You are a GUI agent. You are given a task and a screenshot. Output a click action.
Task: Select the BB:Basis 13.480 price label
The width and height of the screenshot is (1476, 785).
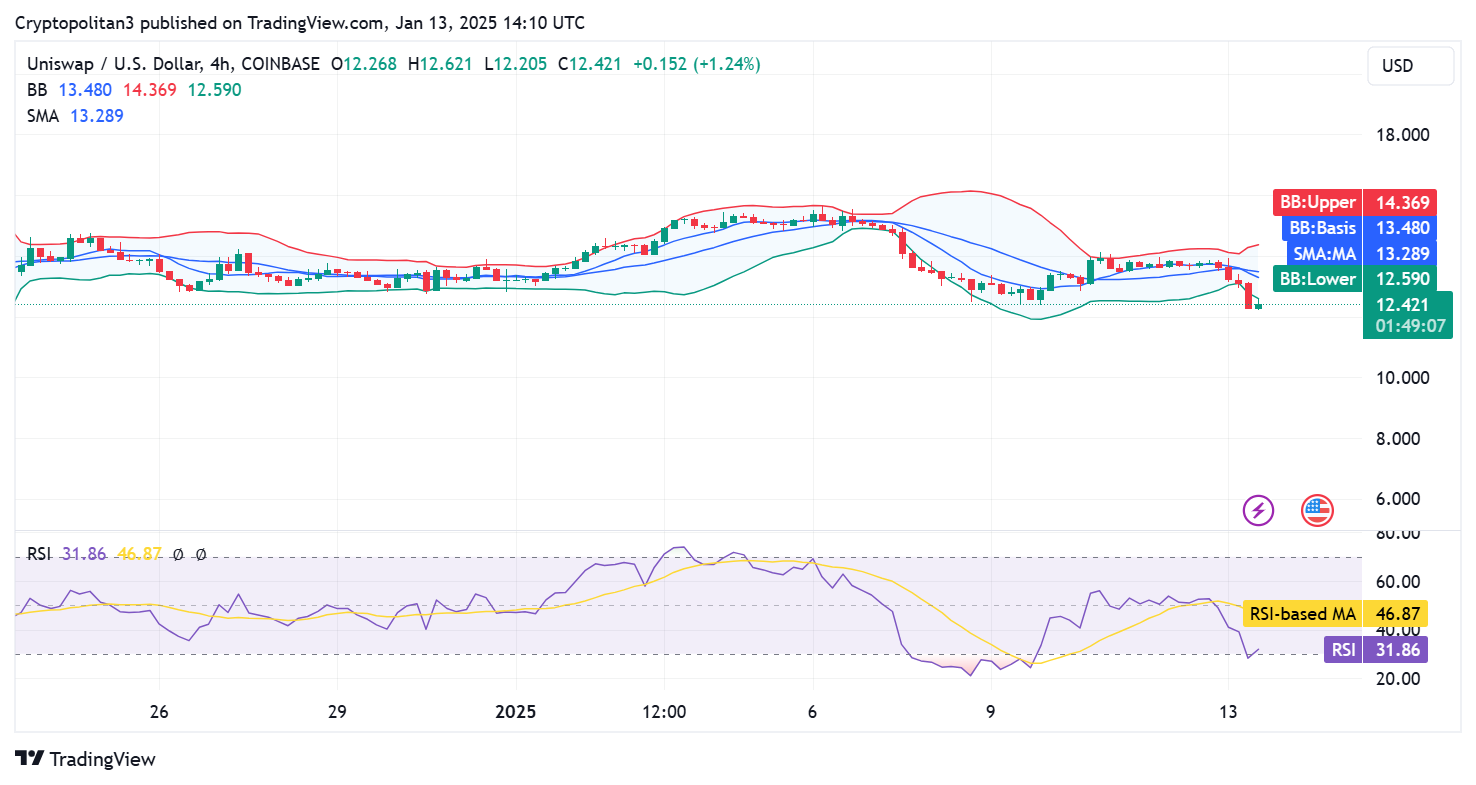click(1361, 228)
